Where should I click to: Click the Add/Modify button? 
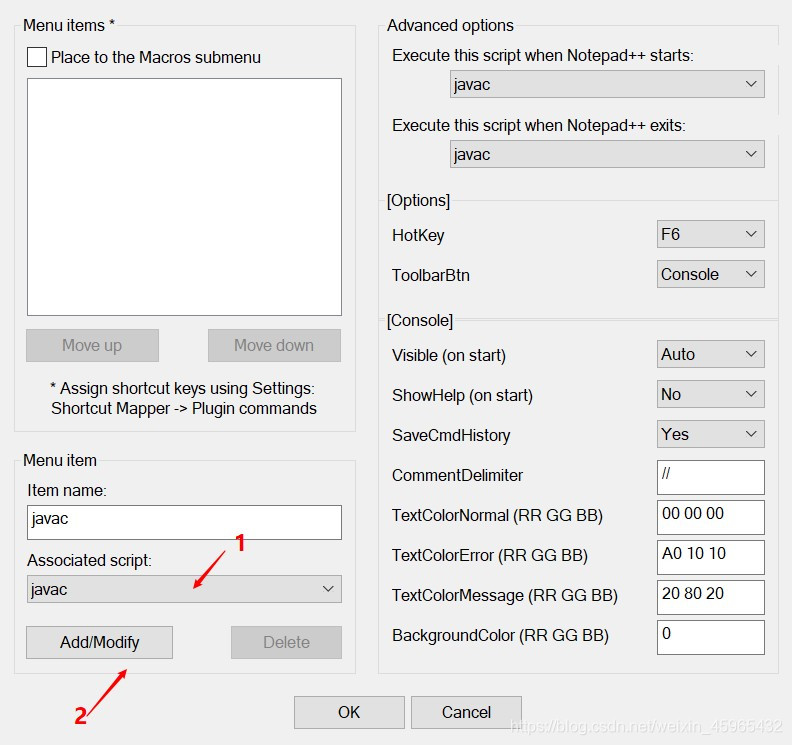(x=100, y=642)
